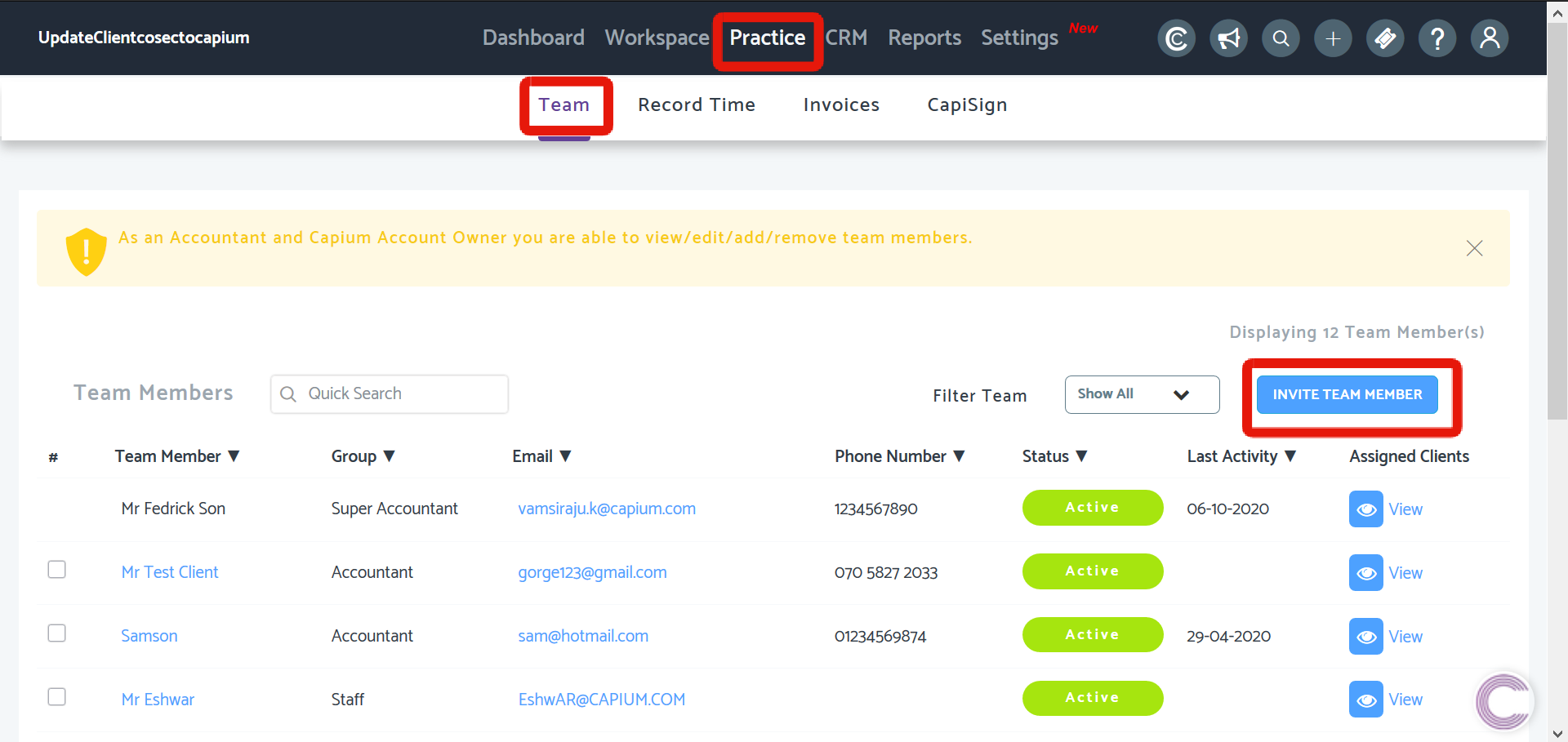Click eye icon for Mr Test Client
Screen dimensions: 1568x742
point(1365,573)
